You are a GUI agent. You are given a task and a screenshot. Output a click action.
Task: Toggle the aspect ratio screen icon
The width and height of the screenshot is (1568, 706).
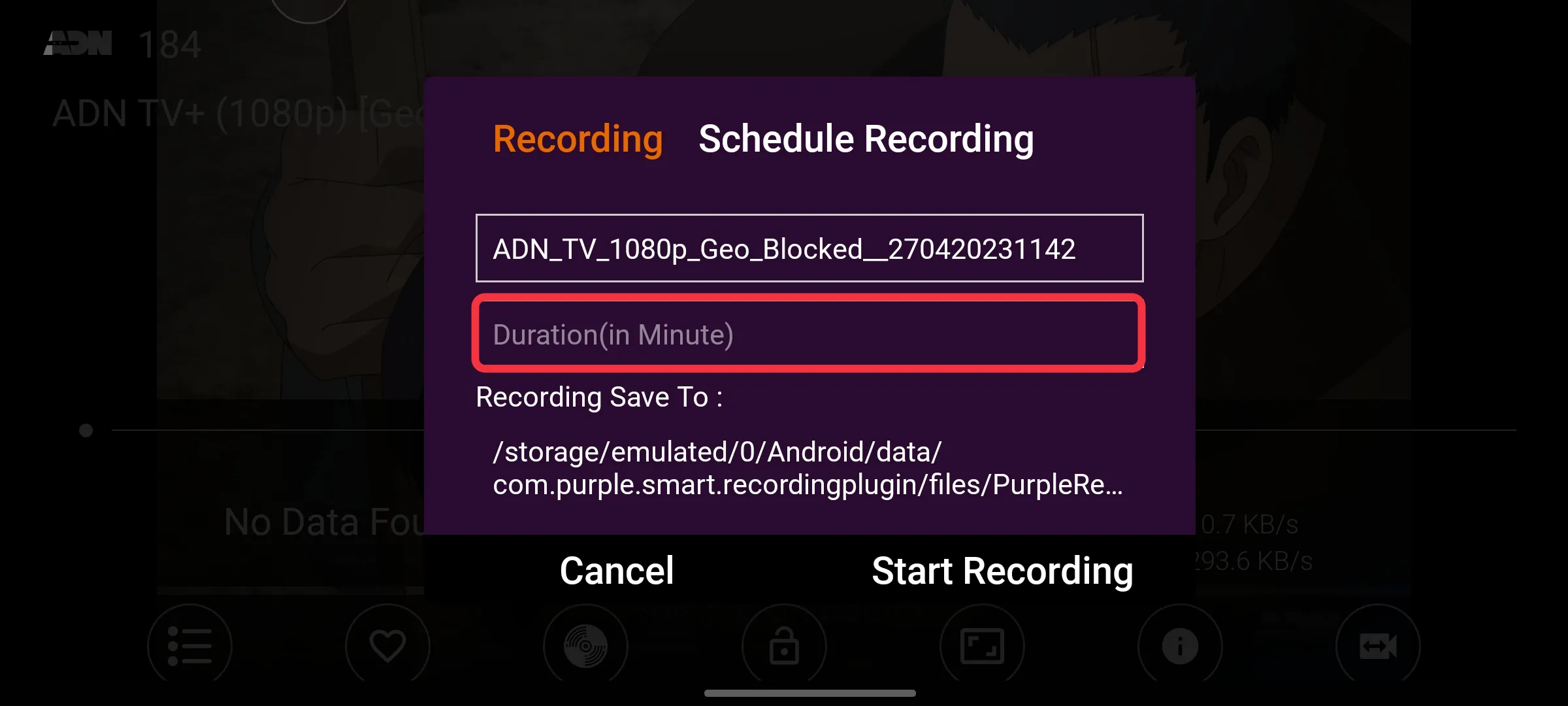pyautogui.click(x=982, y=646)
